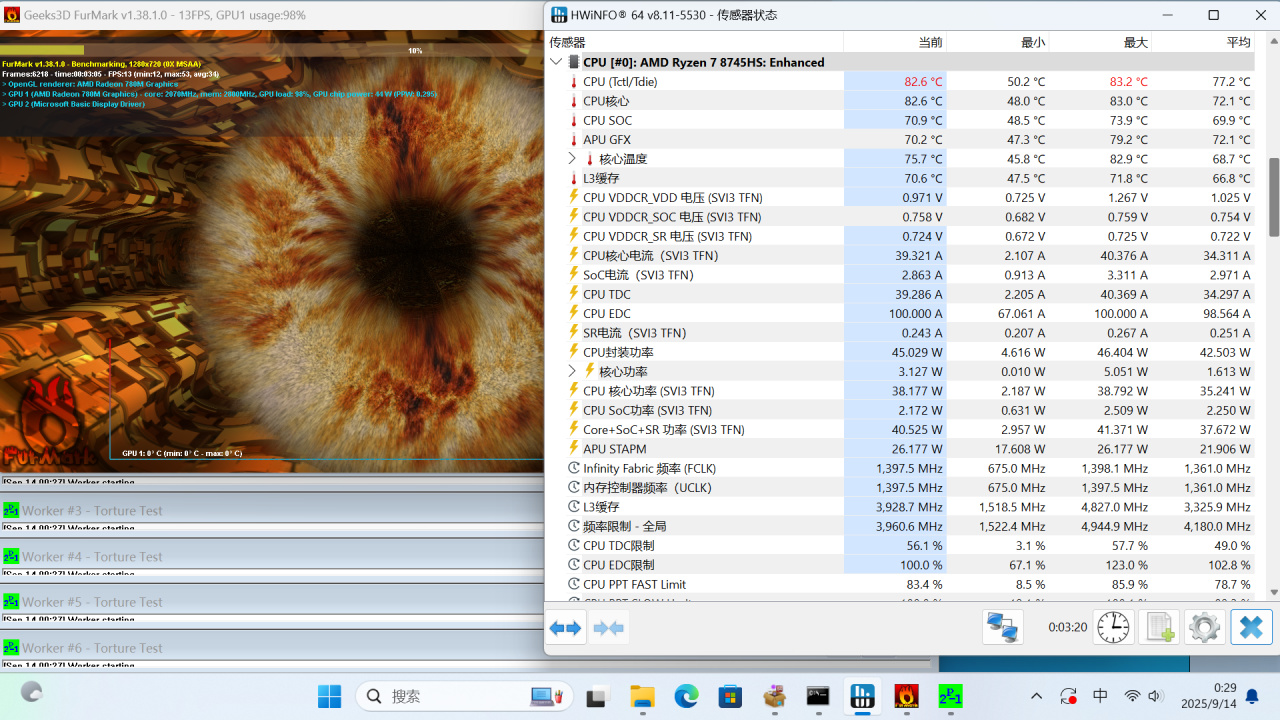The image size is (1280, 720).
Task: Select the CPU 核心功率 (SVI3 TFN) row
Action: [x=900, y=391]
